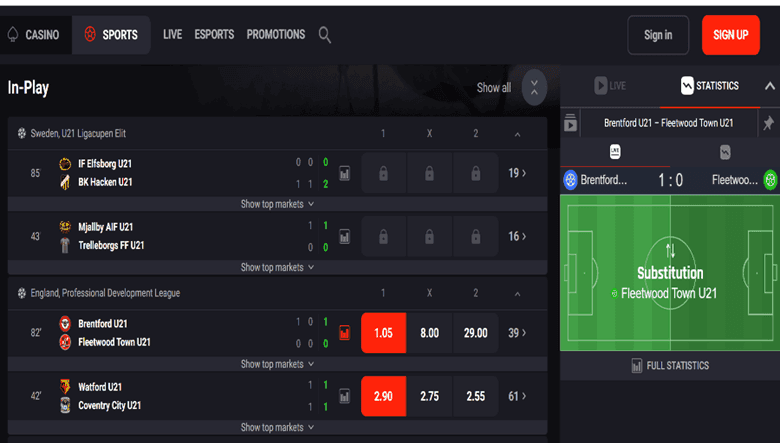Collapse the statistics widget panel
The image size is (780, 443).
pyautogui.click(x=769, y=86)
